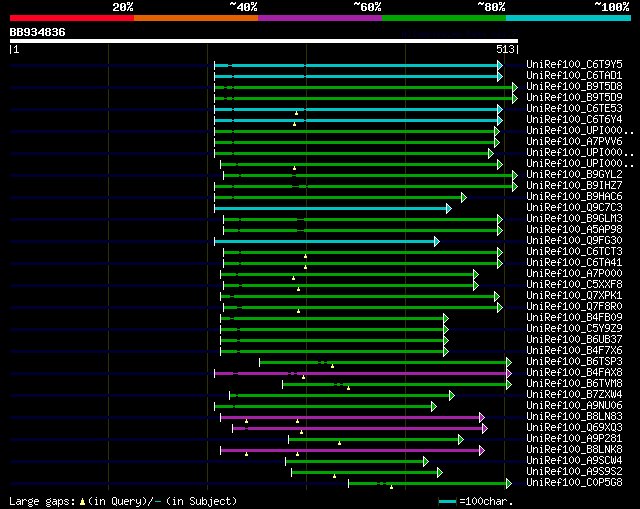
Task: Select the UniRef100_A7P000 label
Action: [x=574, y=273]
